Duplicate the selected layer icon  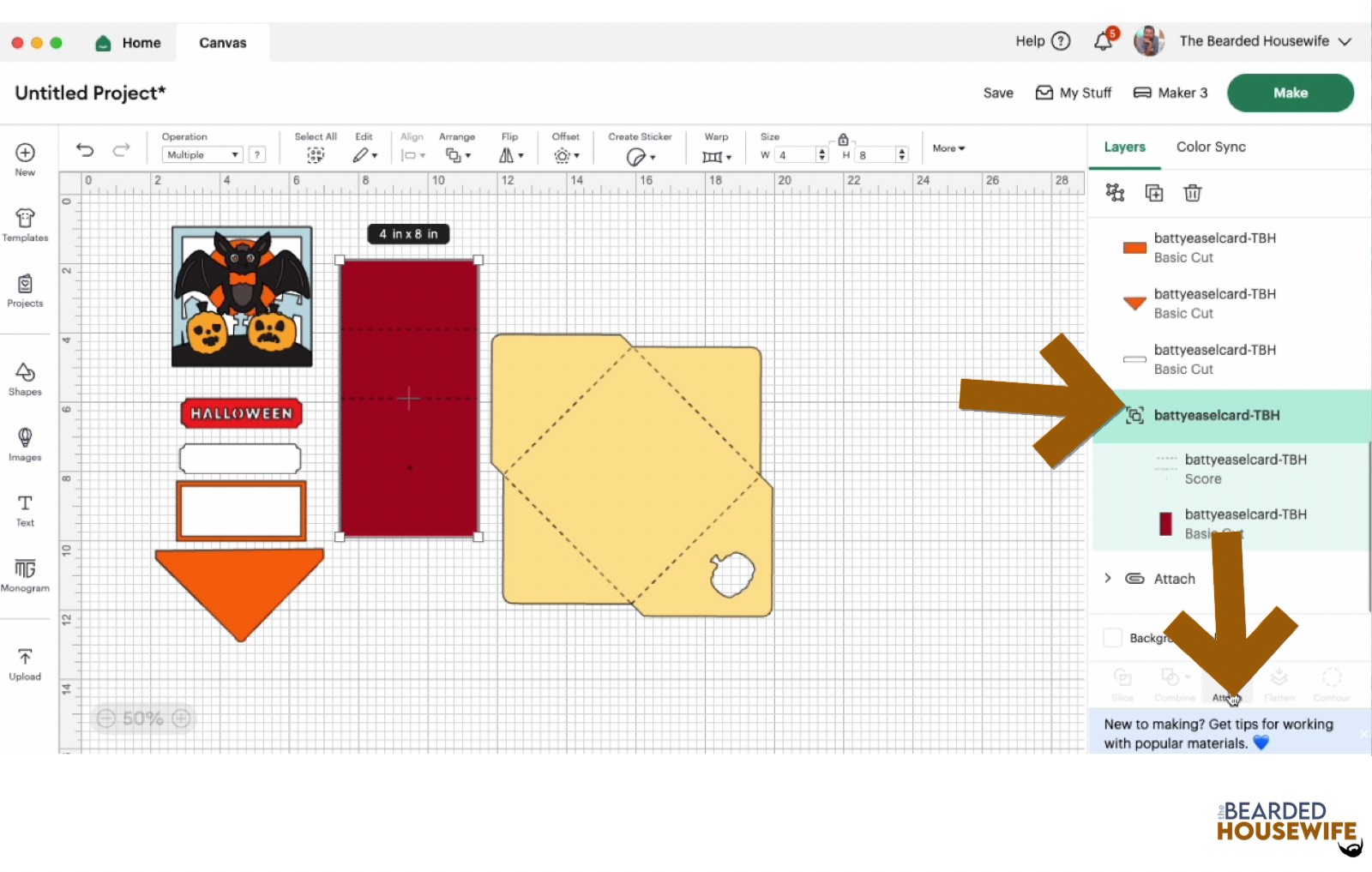coord(1154,193)
